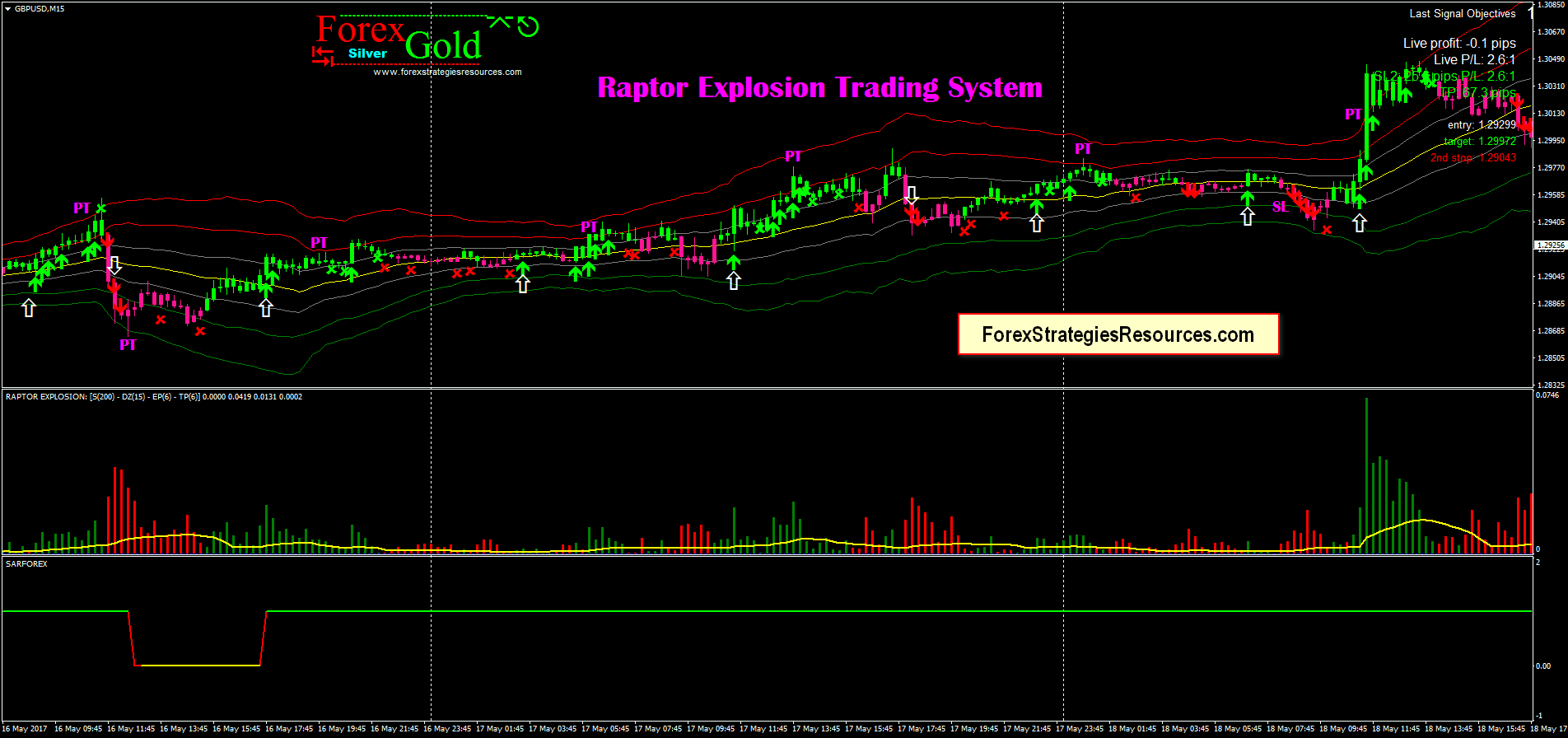This screenshot has height=738, width=1568.
Task: Click the ForexStrategiesResources.com yellow label box
Action: point(1118,334)
